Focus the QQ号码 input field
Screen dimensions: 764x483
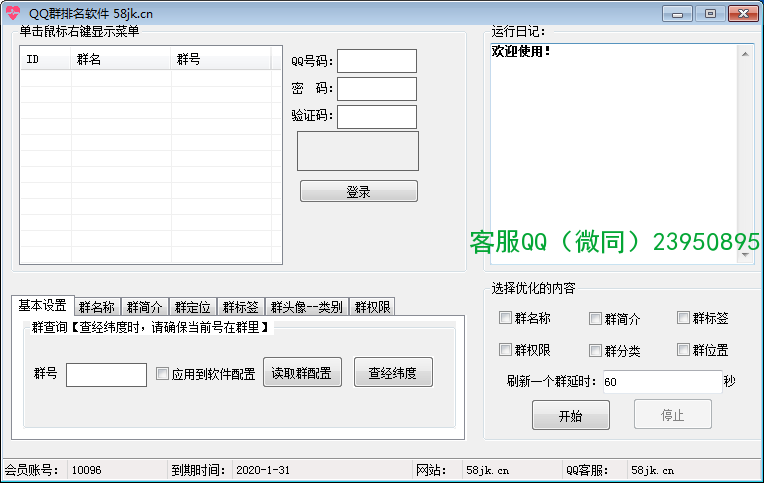pos(377,61)
